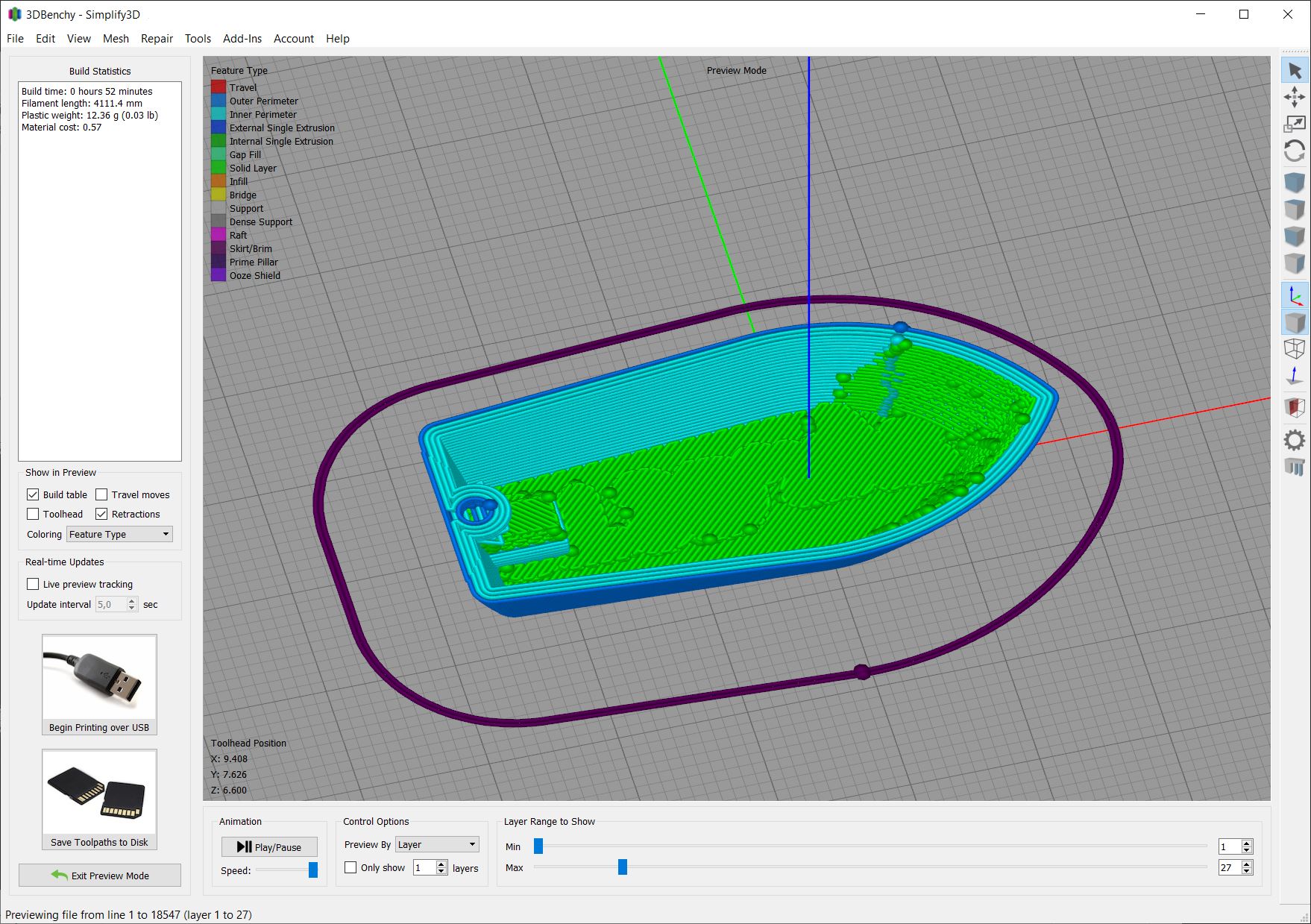Viewport: 1311px width, 924px height.
Task: Switch to side view cube
Action: (x=1295, y=263)
